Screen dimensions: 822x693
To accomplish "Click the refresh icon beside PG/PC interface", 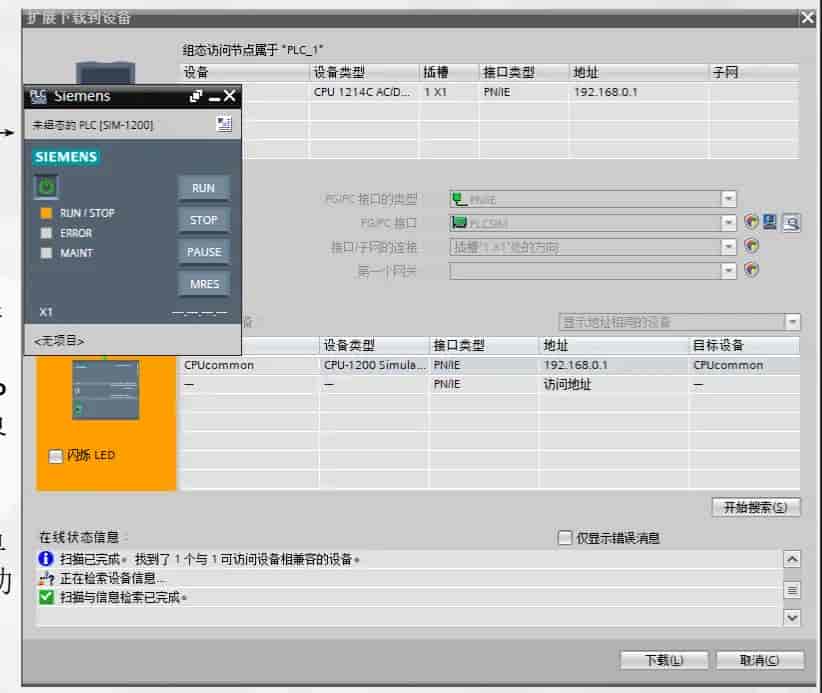I will coord(751,222).
